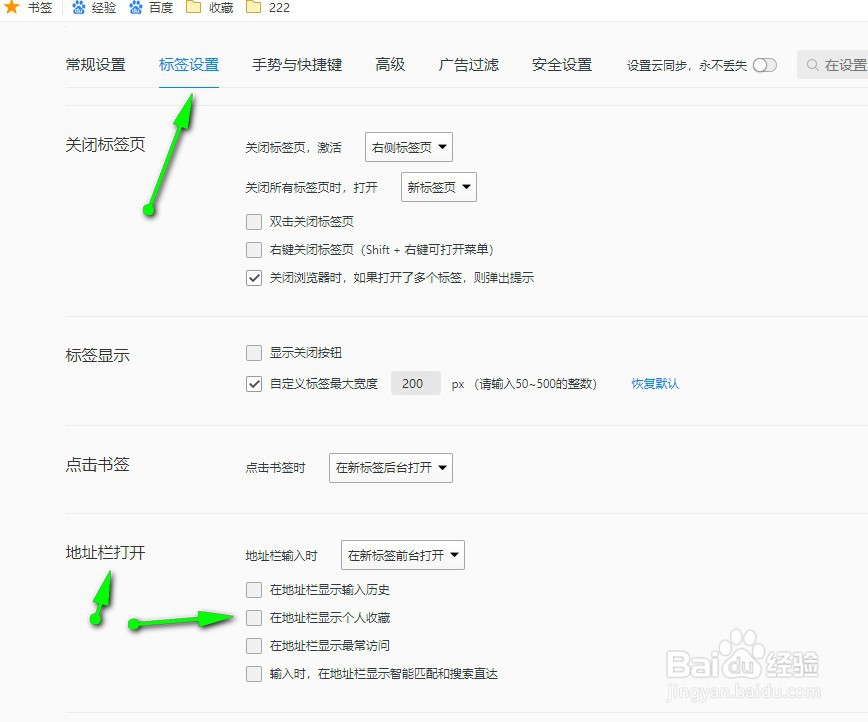Disable 自定义标签最大宽度 option

pos(254,383)
